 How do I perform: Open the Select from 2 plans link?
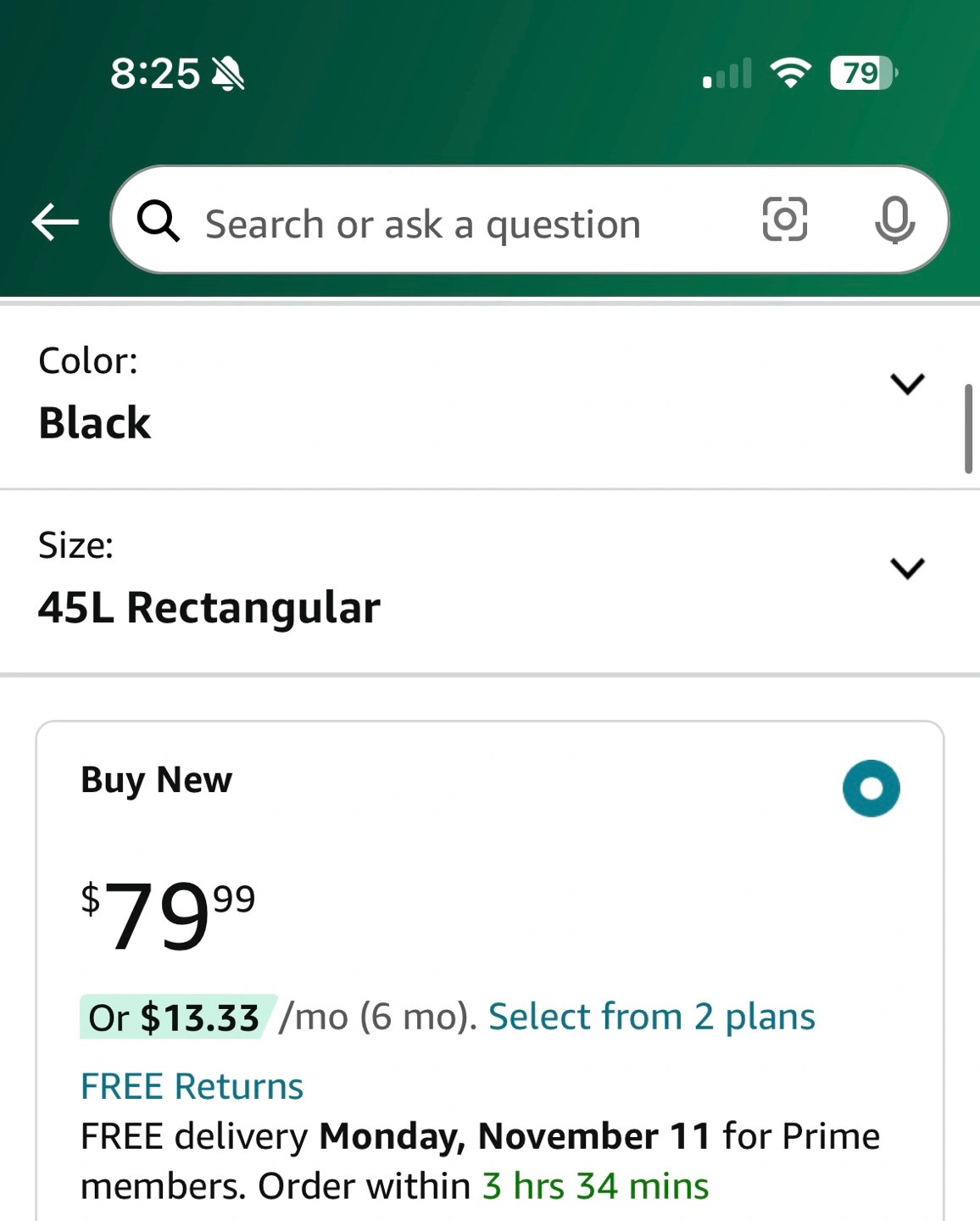coord(651,1017)
